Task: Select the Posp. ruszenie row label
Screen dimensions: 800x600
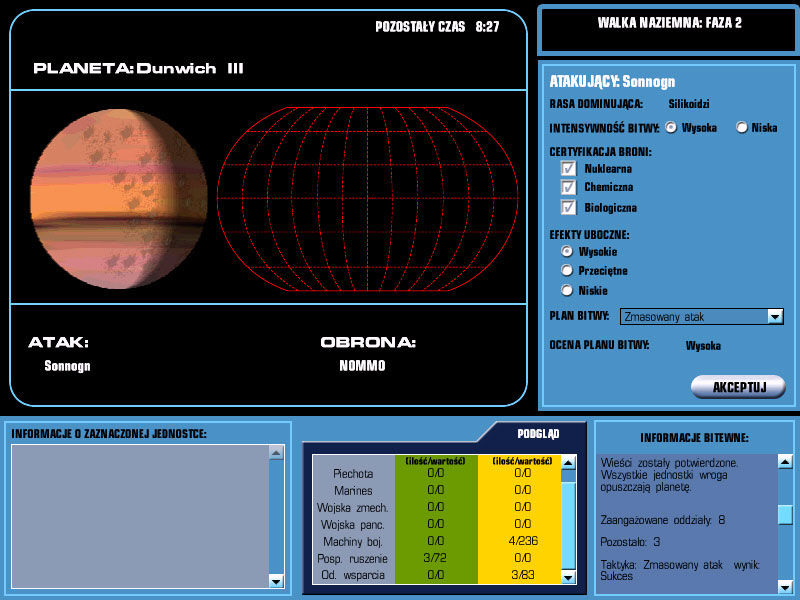Action: click(353, 559)
